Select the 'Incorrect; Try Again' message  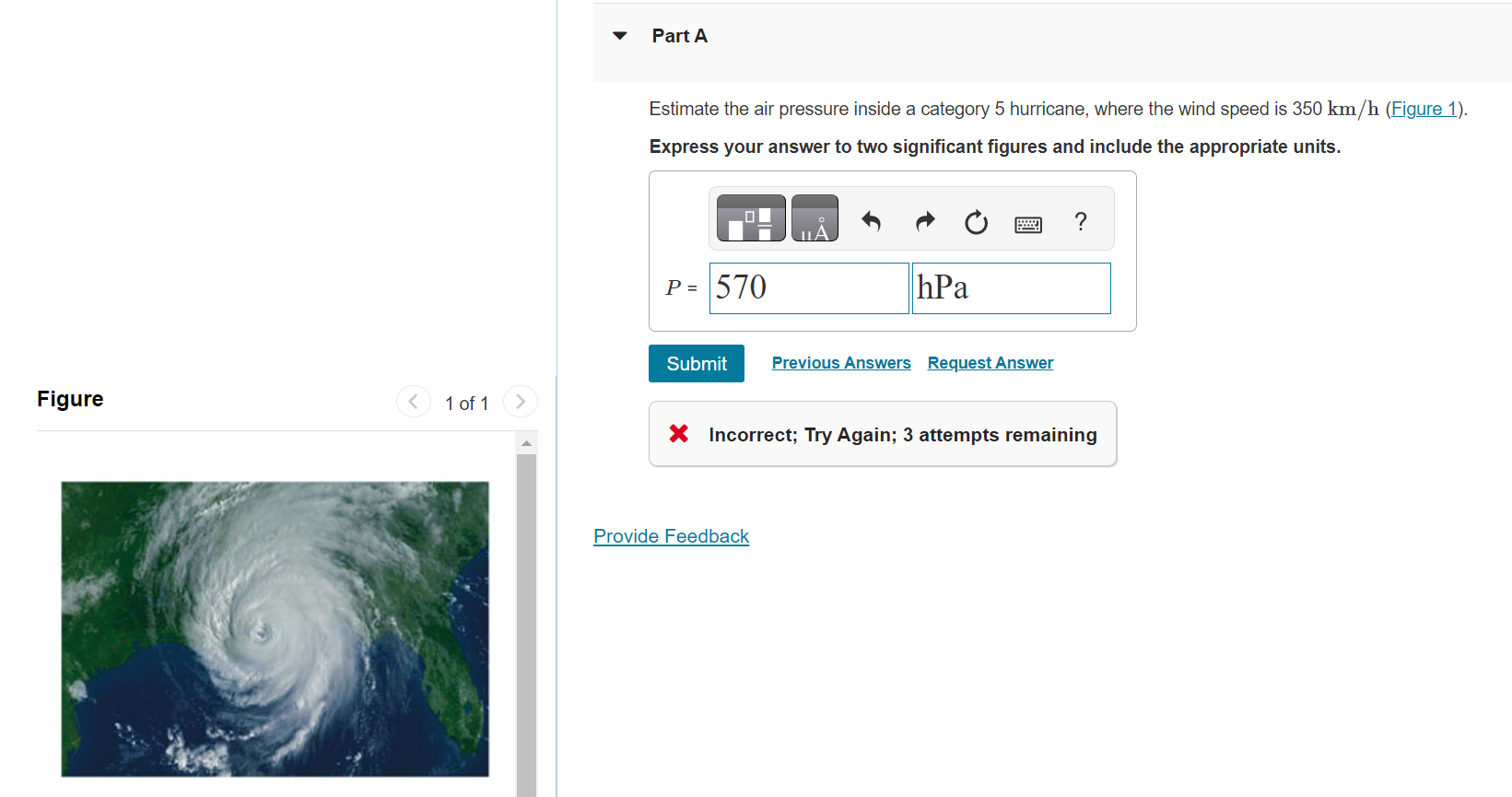tap(903, 435)
